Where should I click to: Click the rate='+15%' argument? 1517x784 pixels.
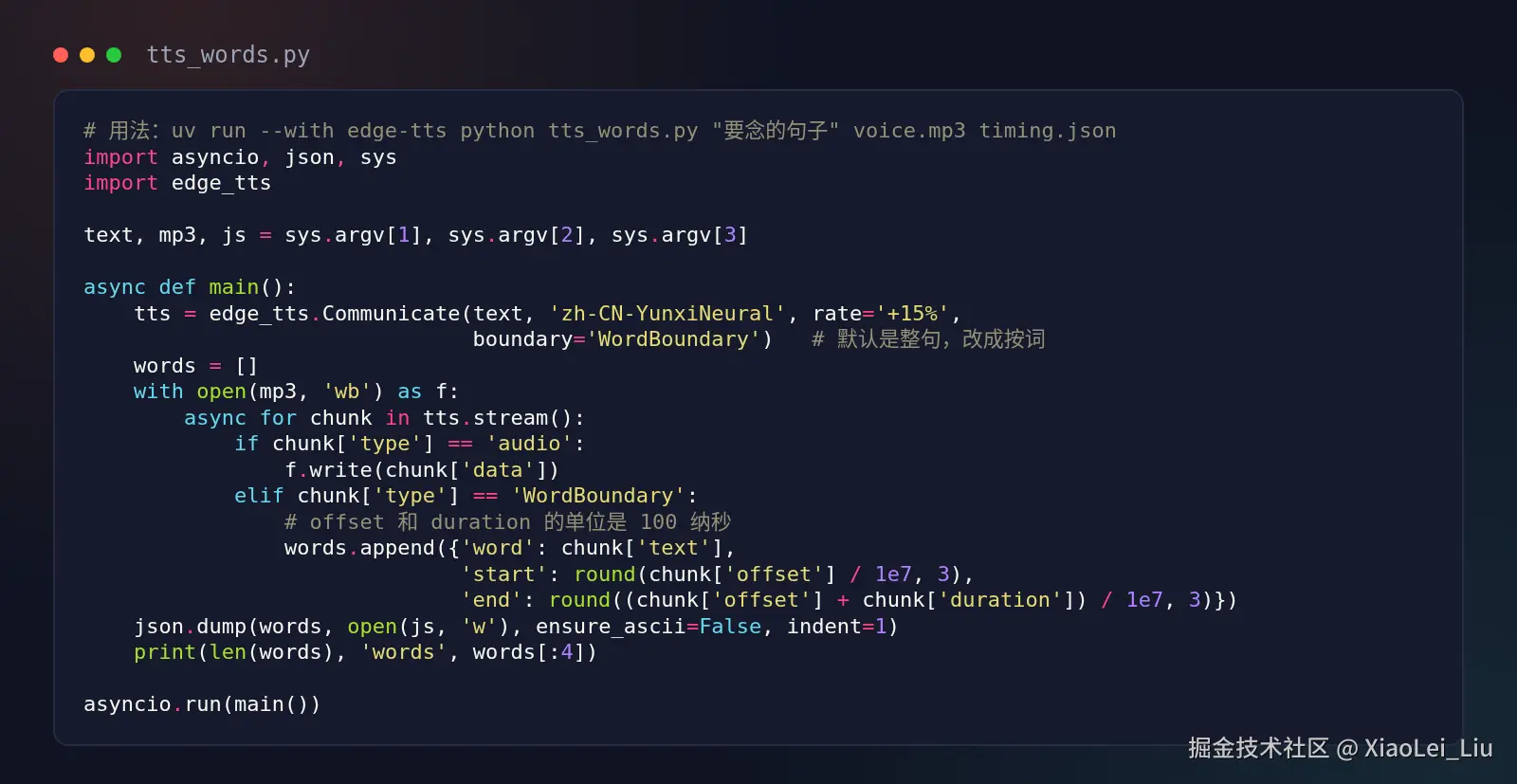881,314
